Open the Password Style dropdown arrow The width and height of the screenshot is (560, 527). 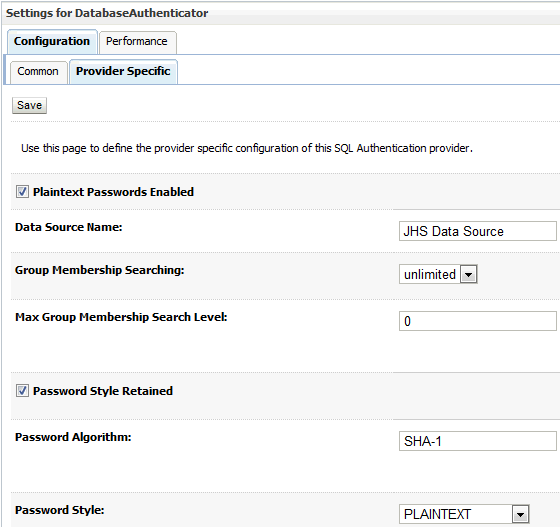click(x=520, y=515)
